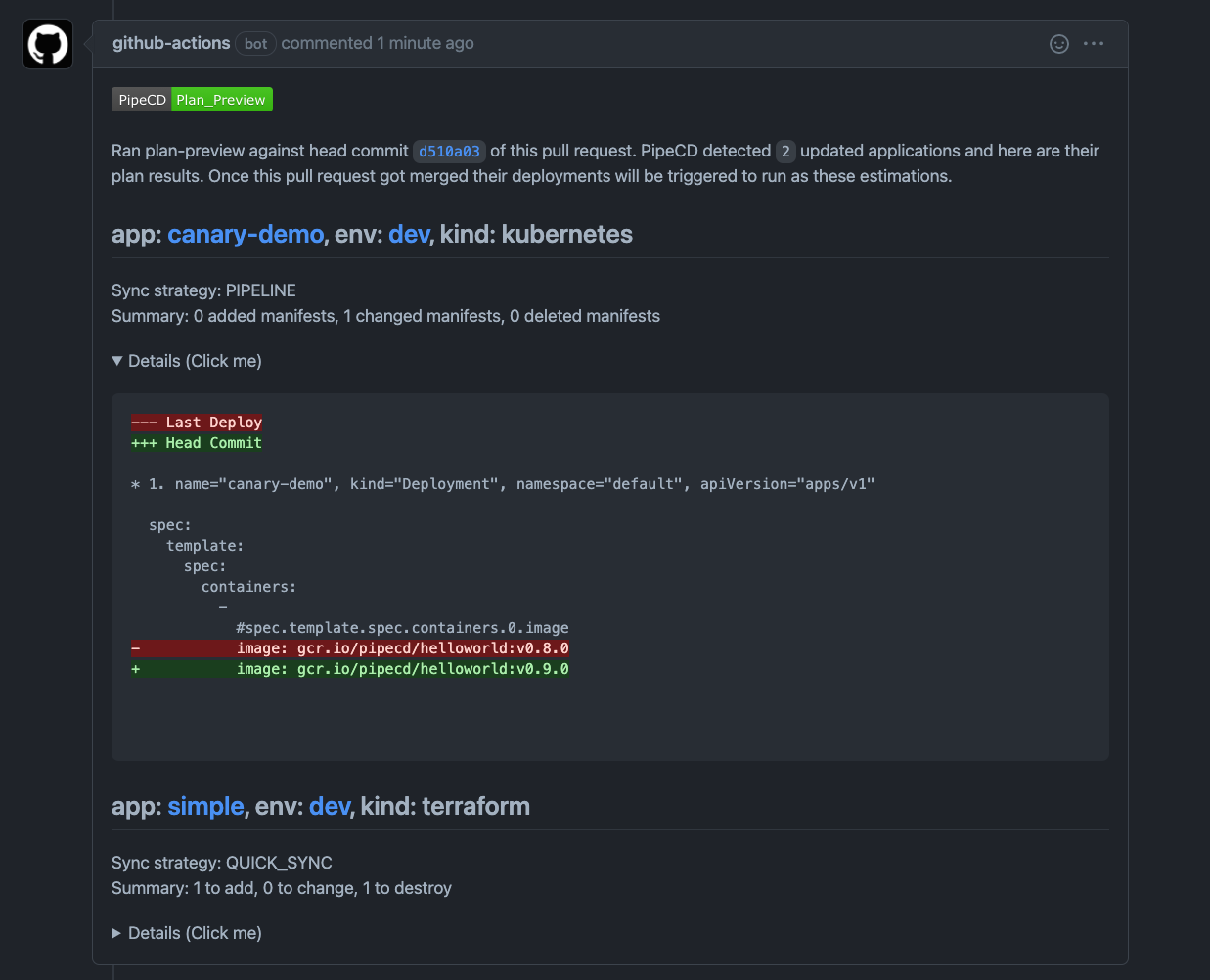
Task: Open the canary-demo application link
Action: point(246,235)
